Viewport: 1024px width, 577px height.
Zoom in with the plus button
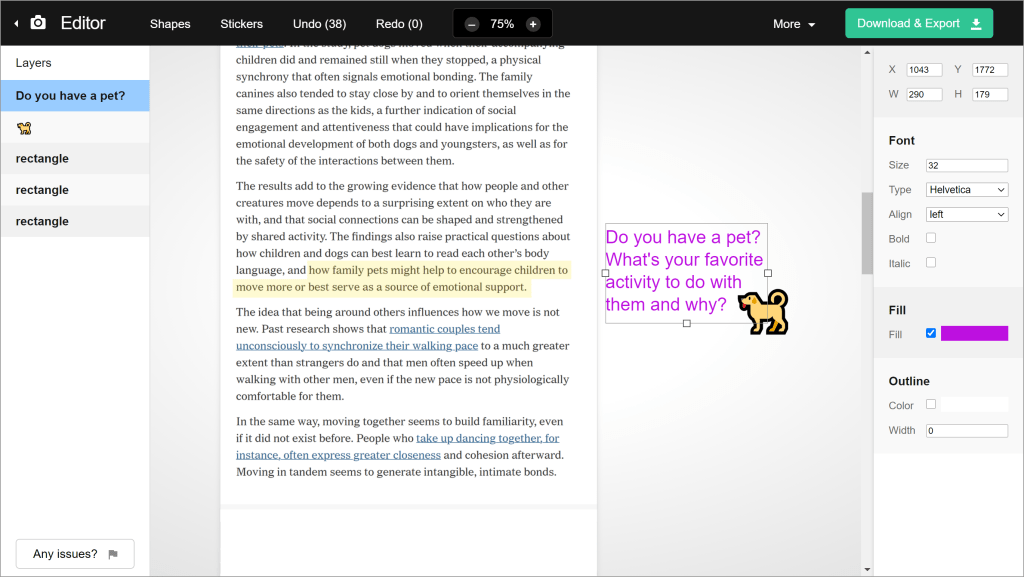(533, 24)
